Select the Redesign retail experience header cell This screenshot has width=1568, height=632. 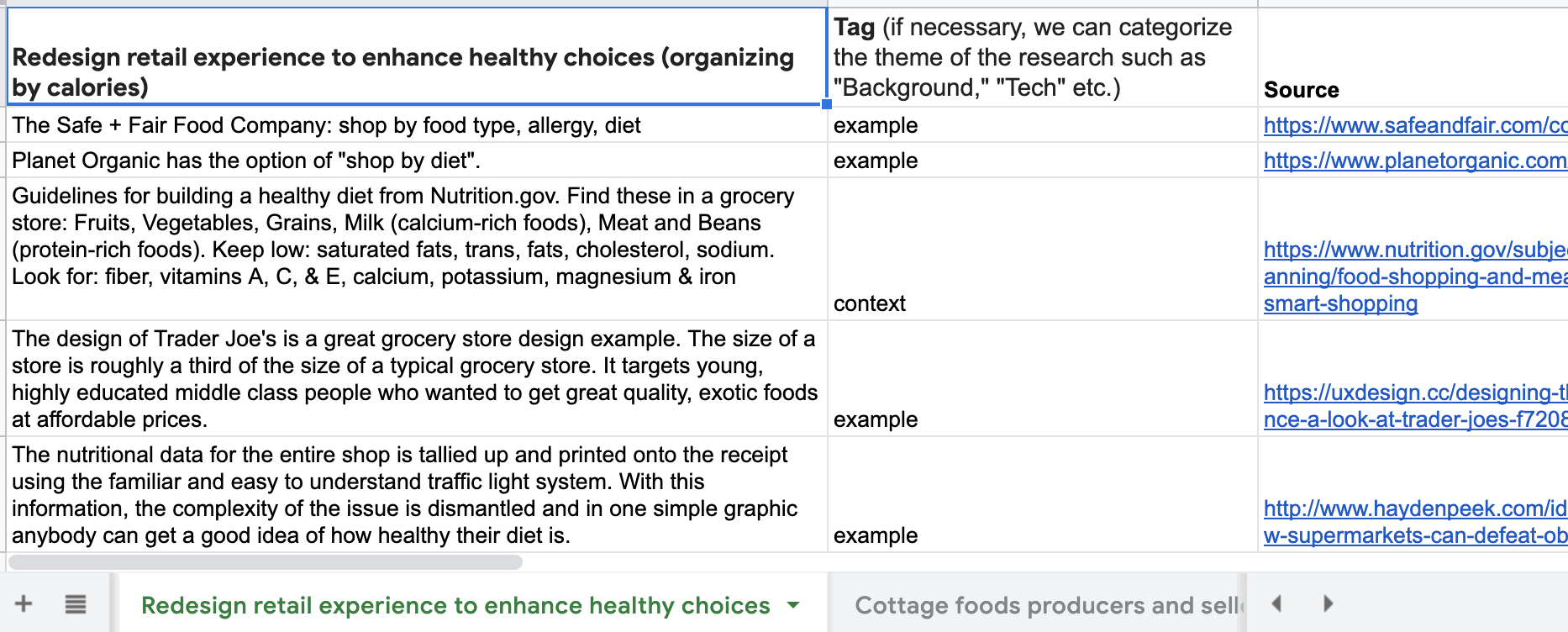point(417,57)
